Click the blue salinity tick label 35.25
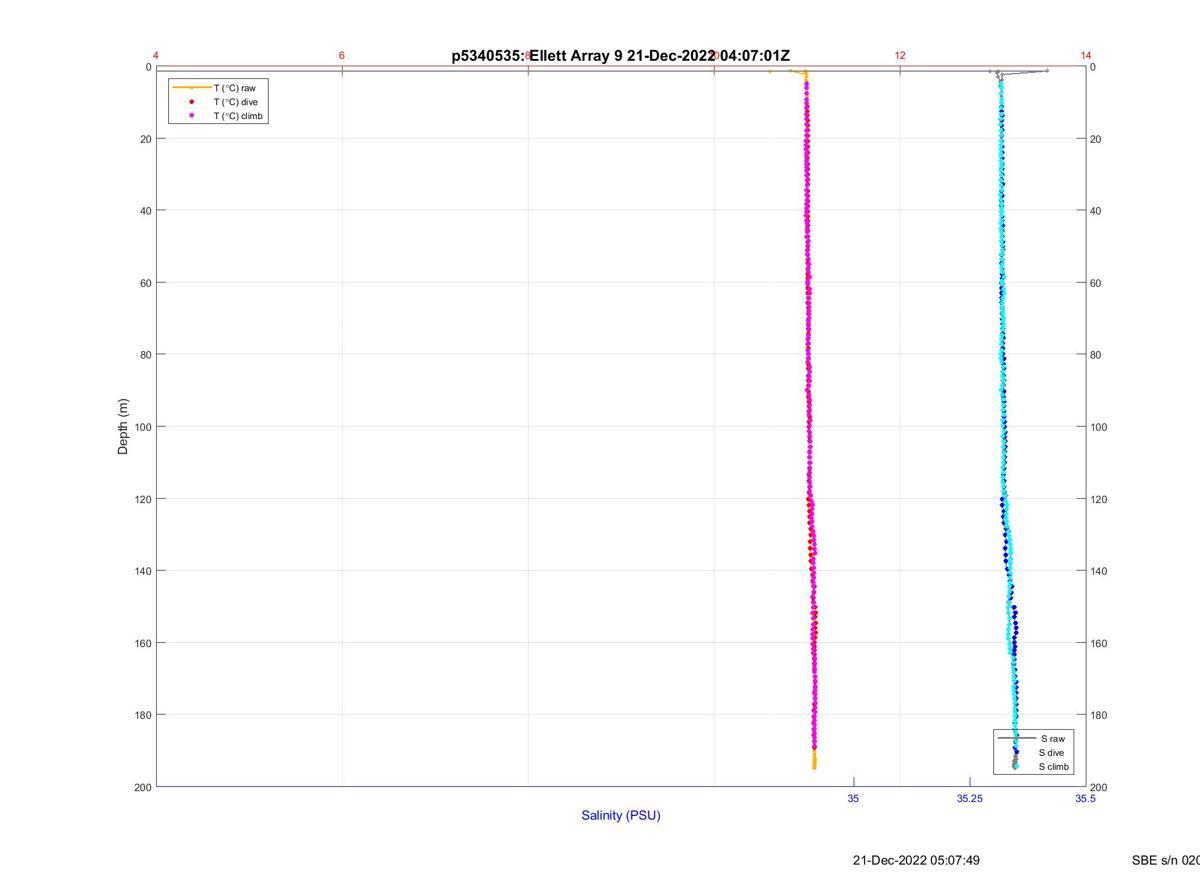This screenshot has width=1200, height=885. [x=970, y=798]
